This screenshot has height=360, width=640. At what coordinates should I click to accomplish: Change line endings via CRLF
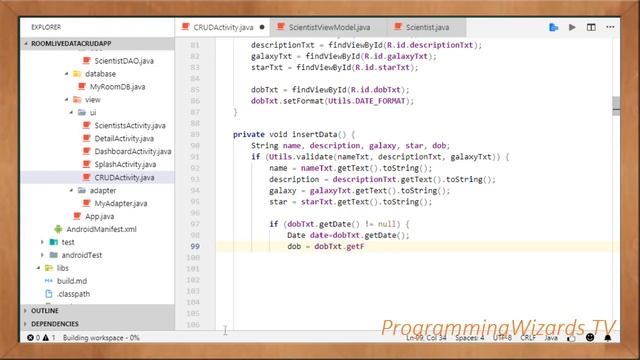(x=528, y=338)
